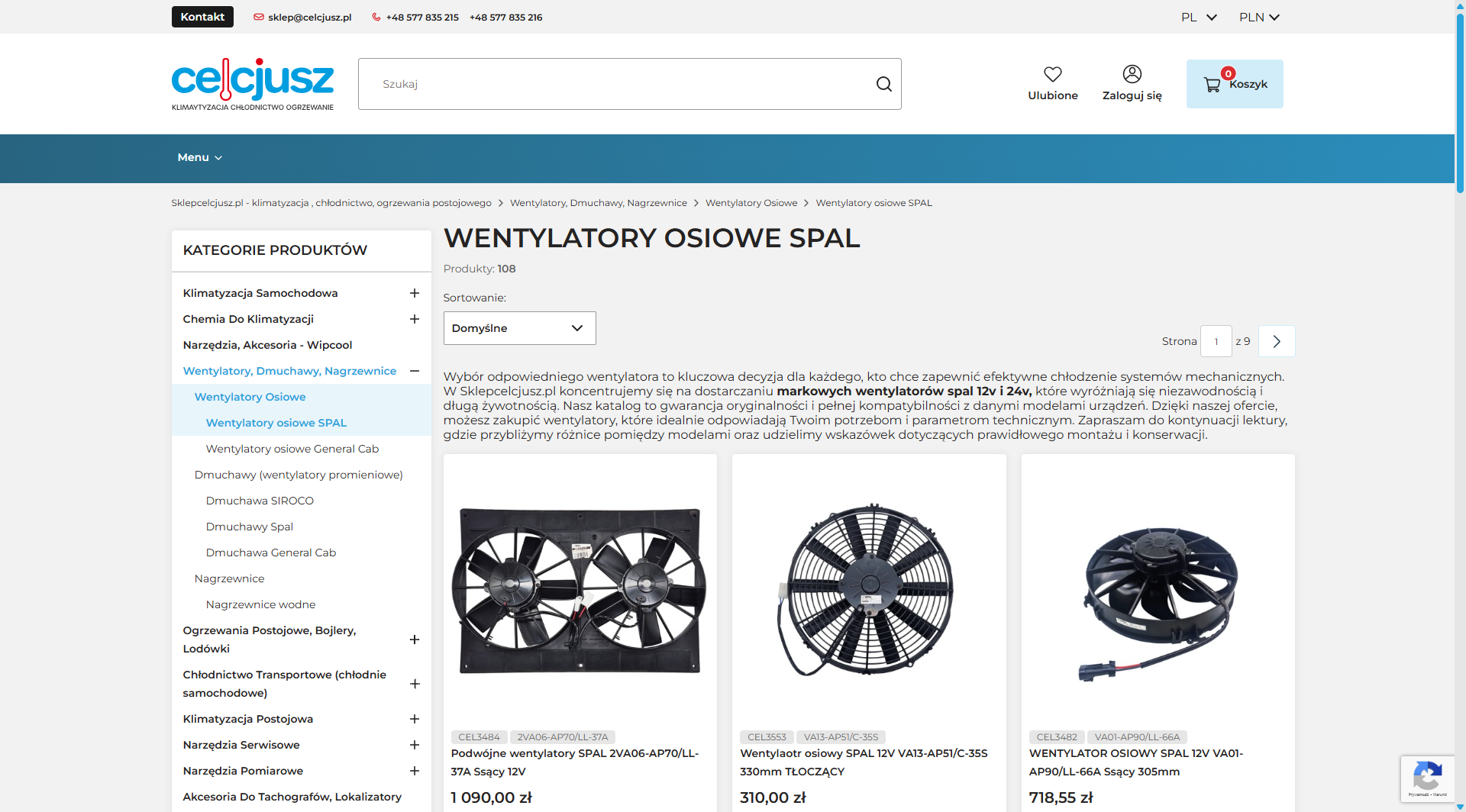This screenshot has width=1466, height=812.
Task: Collapse Wentylatory, Dmuchawy, Nagrzewnice category
Action: (x=414, y=371)
